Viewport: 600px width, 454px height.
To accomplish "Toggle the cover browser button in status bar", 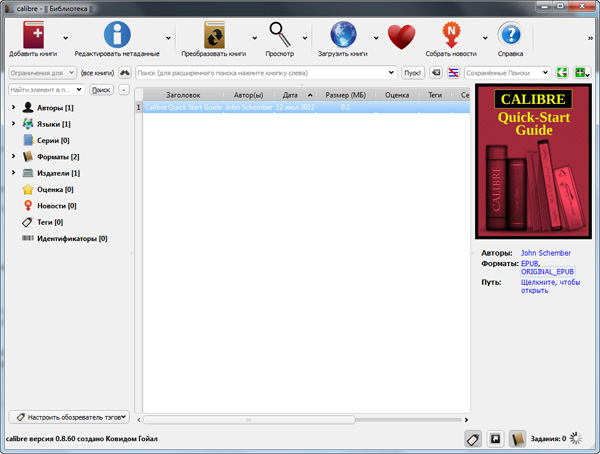I will pos(495,438).
